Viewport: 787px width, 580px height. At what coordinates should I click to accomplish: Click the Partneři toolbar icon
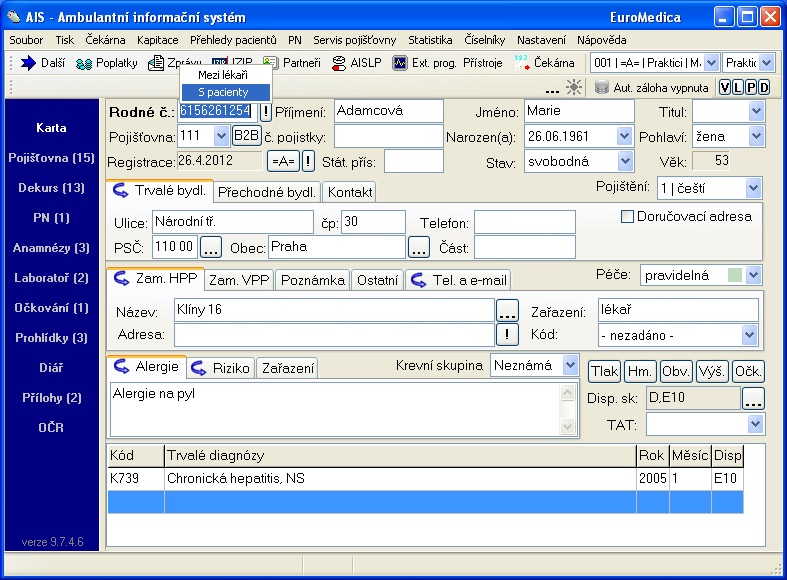click(272, 63)
